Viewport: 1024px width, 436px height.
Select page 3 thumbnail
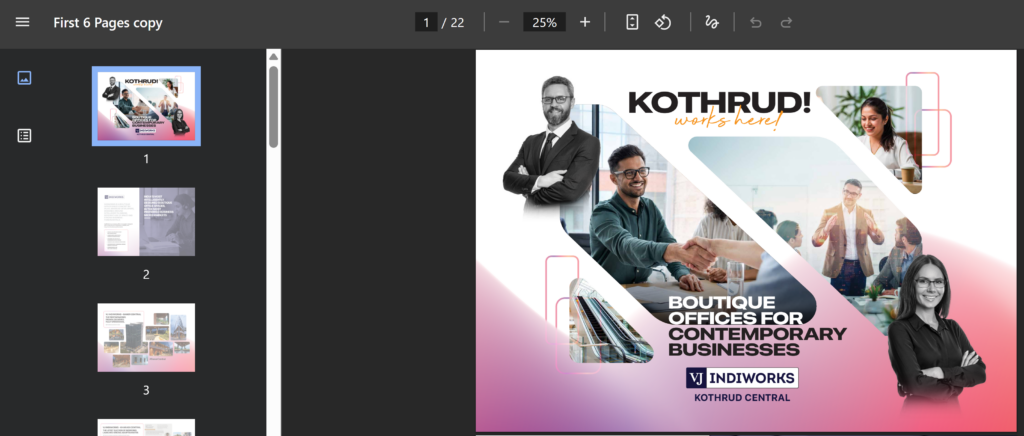[146, 337]
